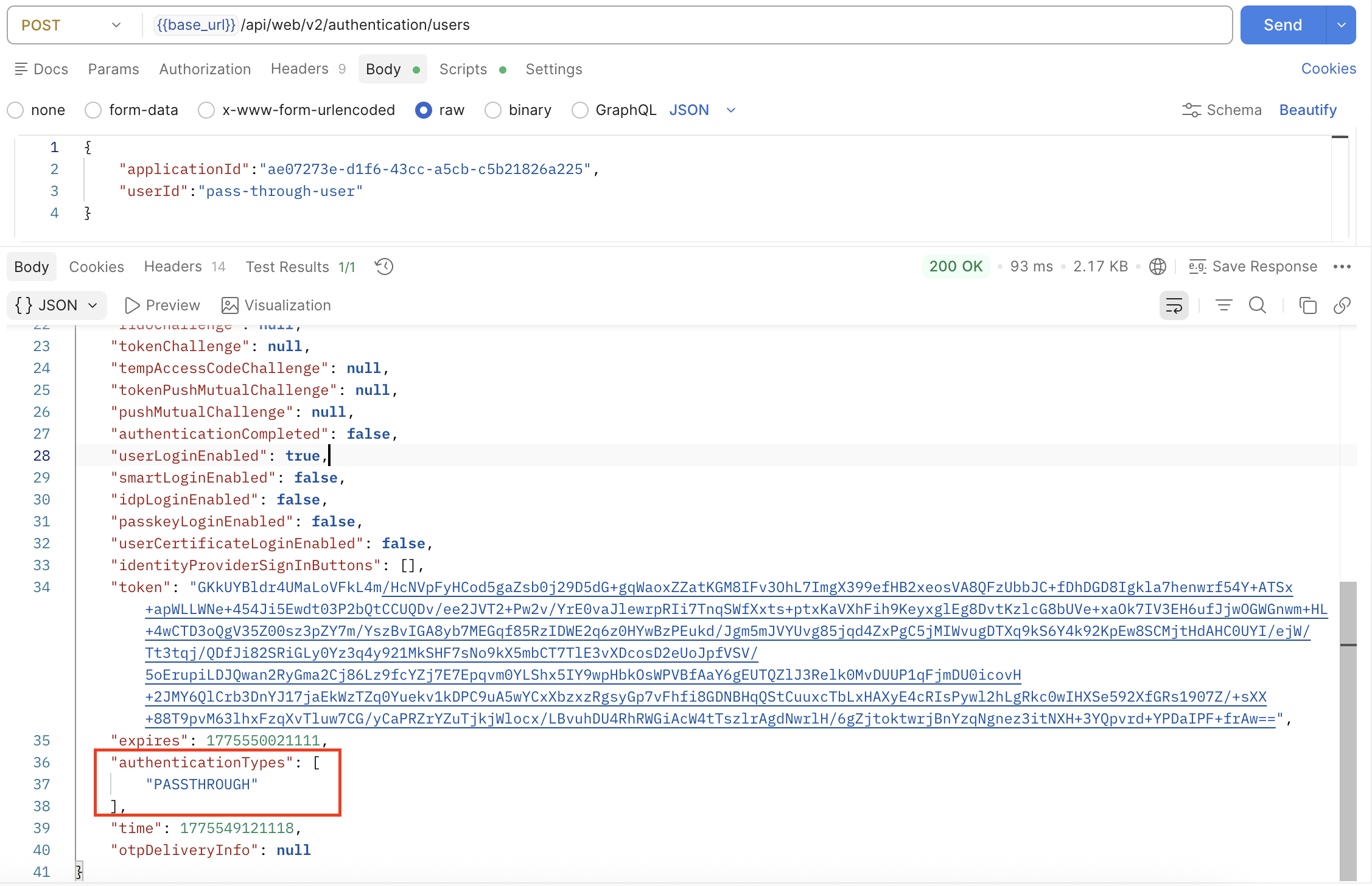
Task: Click the "smartLoginEnabled" line
Action: pyautogui.click(x=228, y=478)
